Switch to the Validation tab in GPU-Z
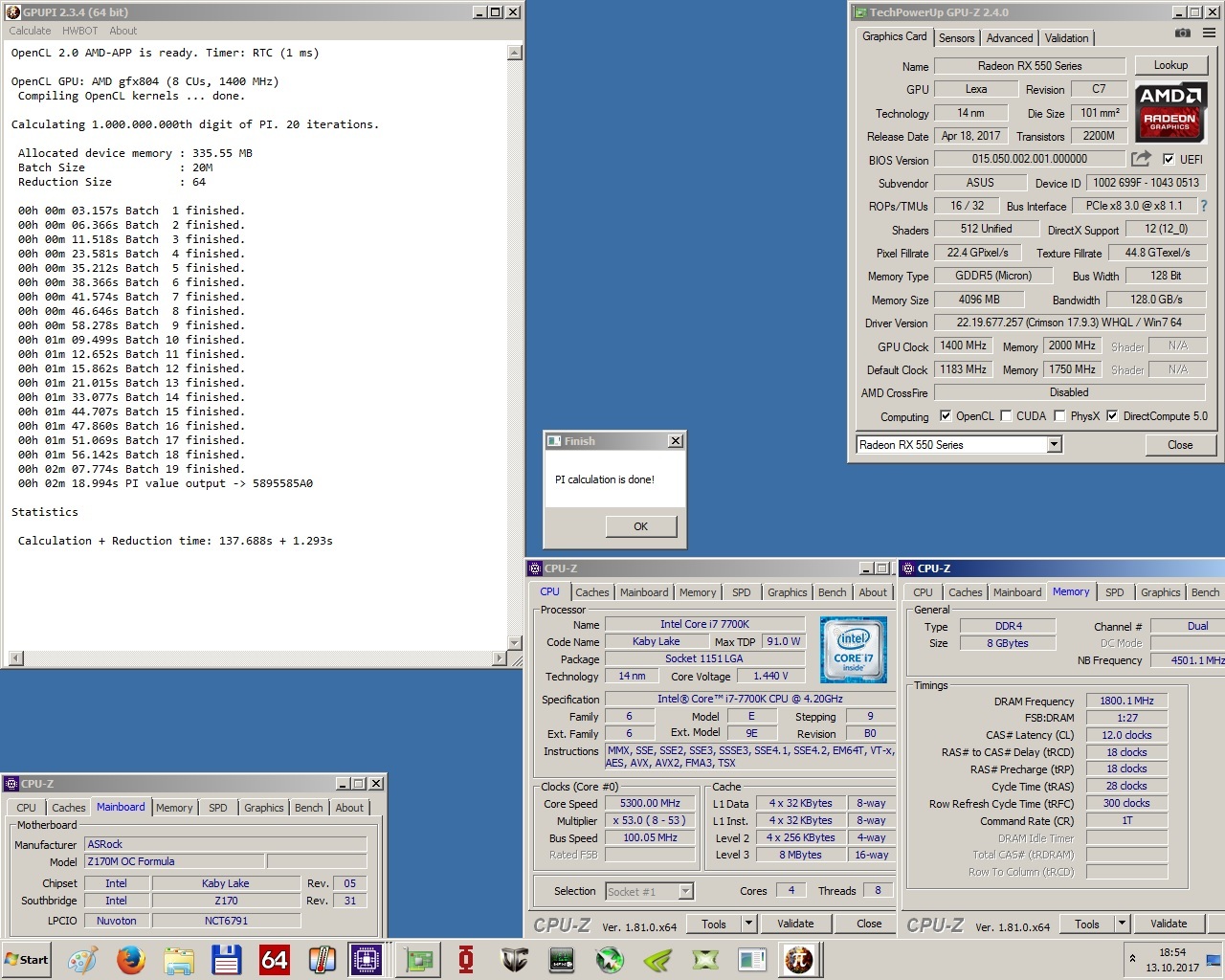Image resolution: width=1225 pixels, height=980 pixels. [1066, 38]
